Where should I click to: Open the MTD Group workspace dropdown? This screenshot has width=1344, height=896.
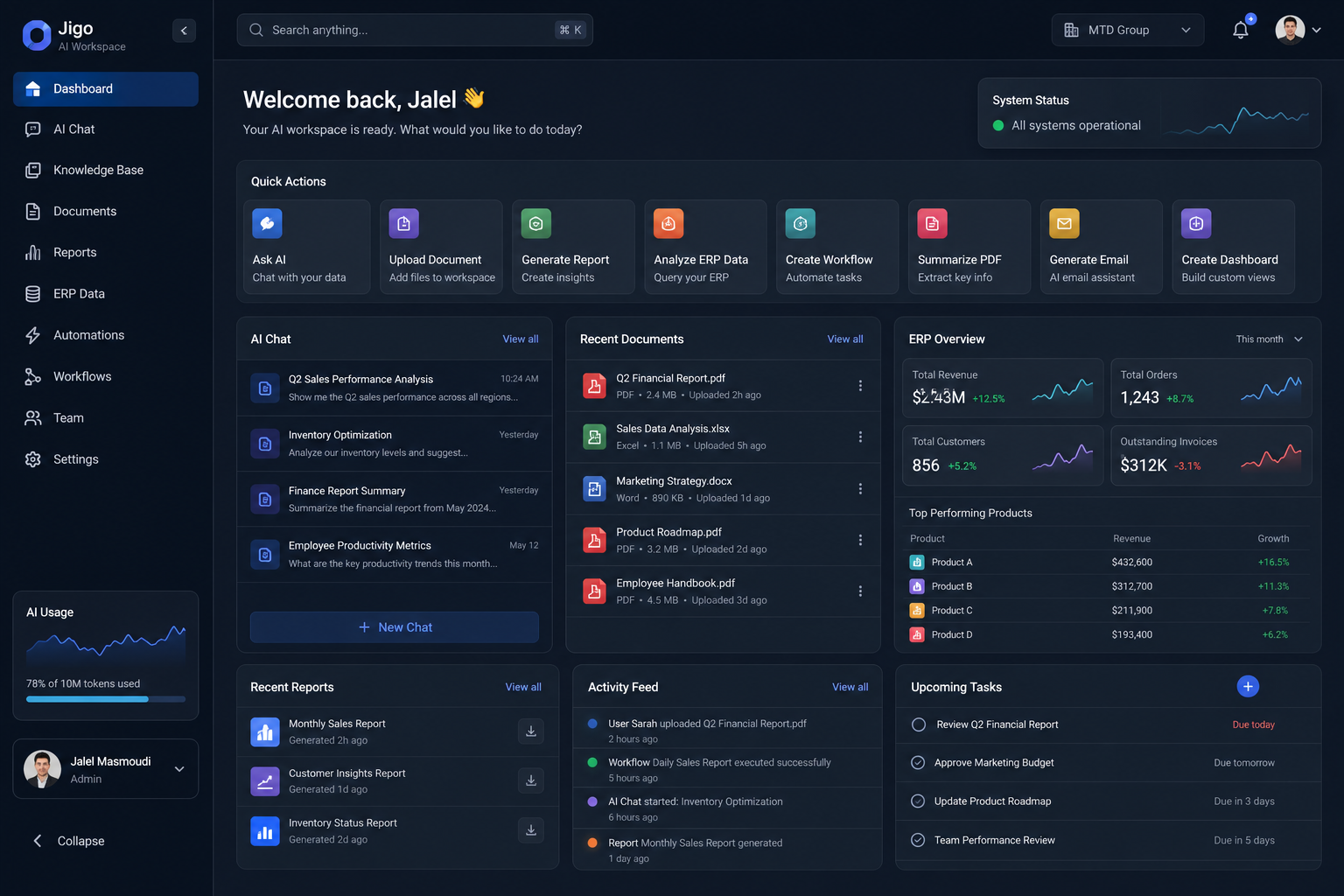coord(1128,30)
